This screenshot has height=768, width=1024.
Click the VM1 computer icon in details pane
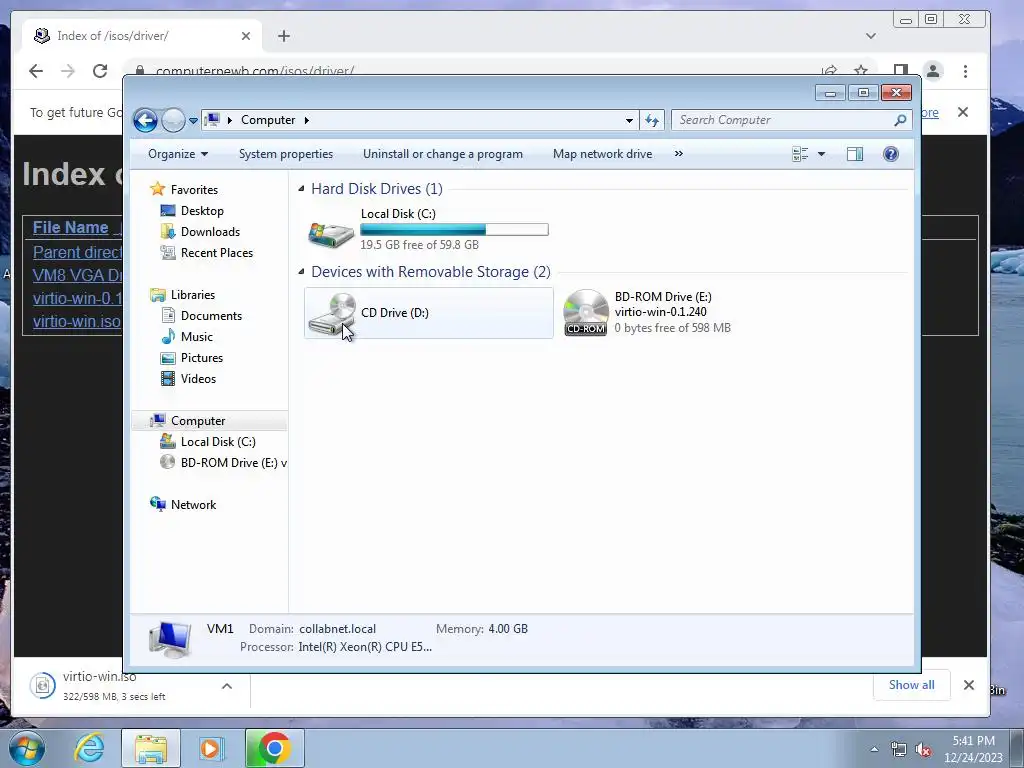coord(170,638)
